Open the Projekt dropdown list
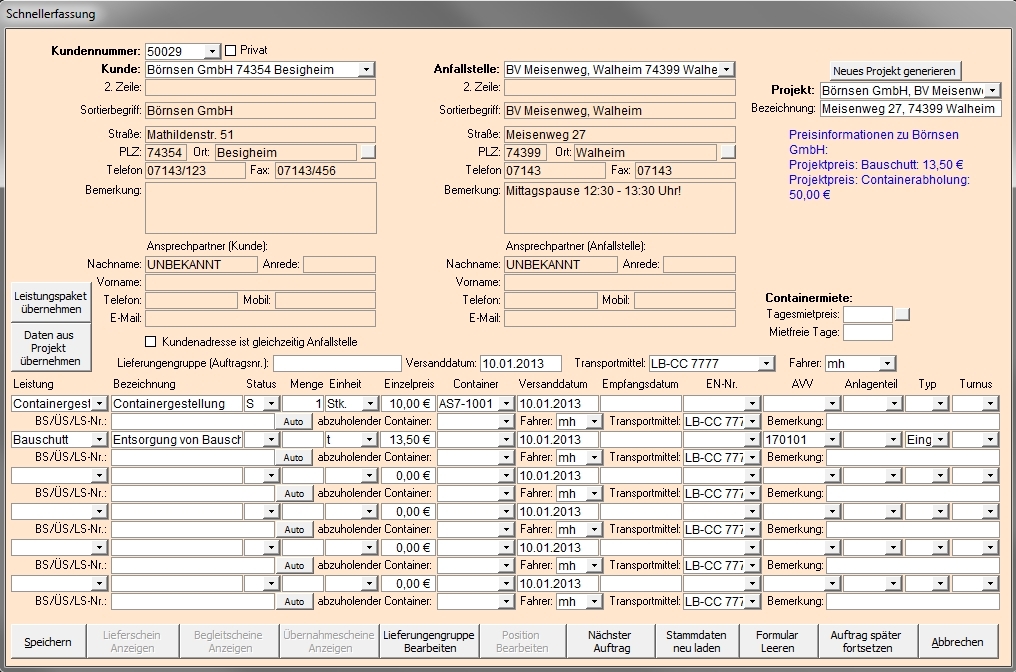 tap(992, 91)
